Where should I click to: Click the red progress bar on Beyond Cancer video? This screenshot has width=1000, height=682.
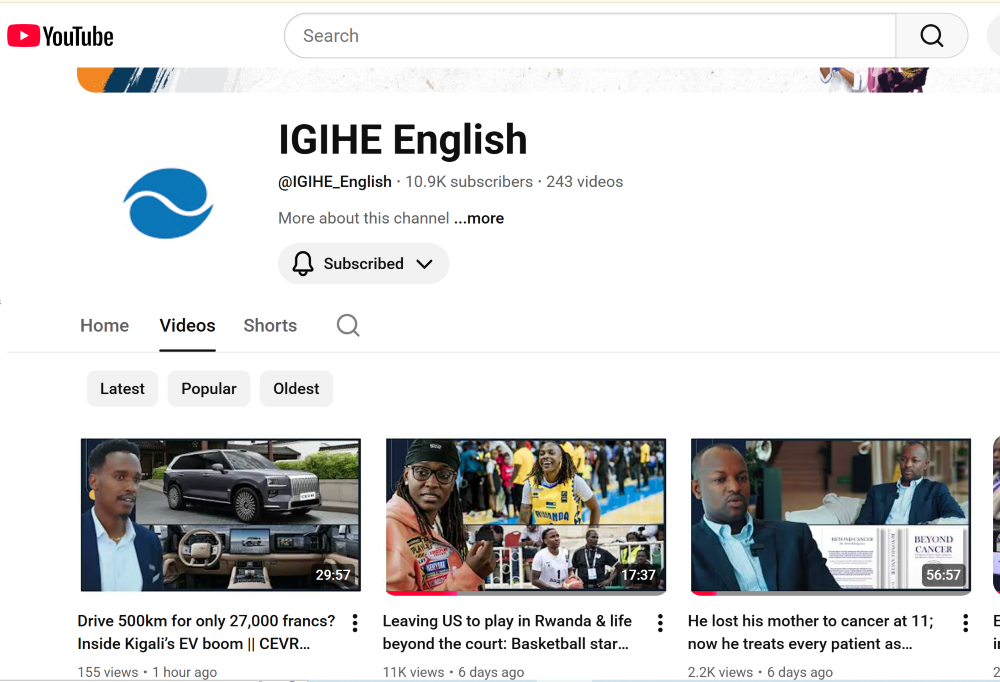[704, 593]
